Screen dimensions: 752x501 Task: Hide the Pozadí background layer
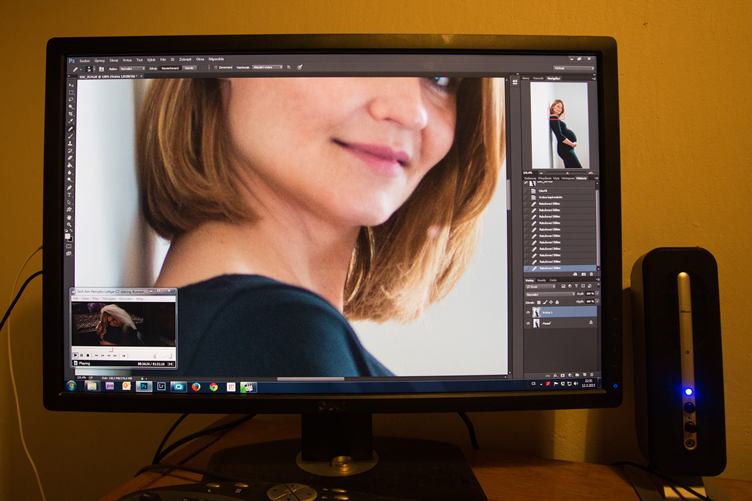(528, 323)
